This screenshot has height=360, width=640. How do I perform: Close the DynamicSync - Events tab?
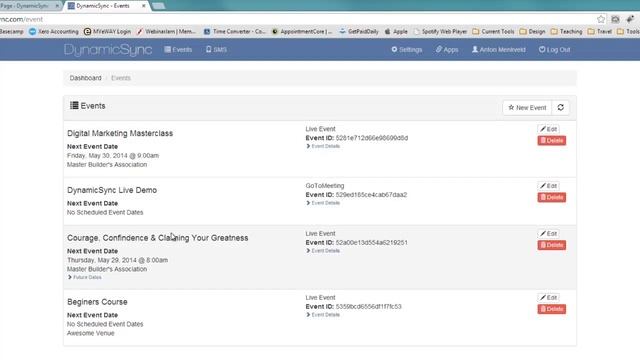click(x=144, y=6)
